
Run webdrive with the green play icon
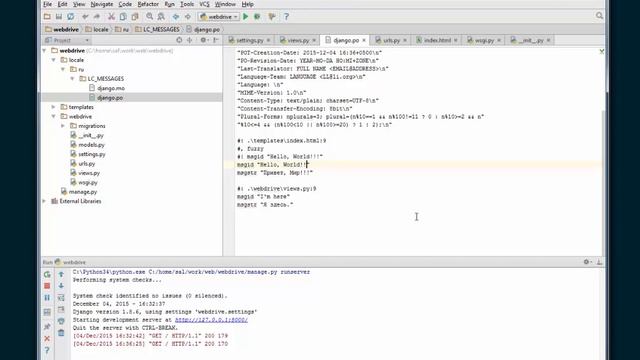click(246, 17)
